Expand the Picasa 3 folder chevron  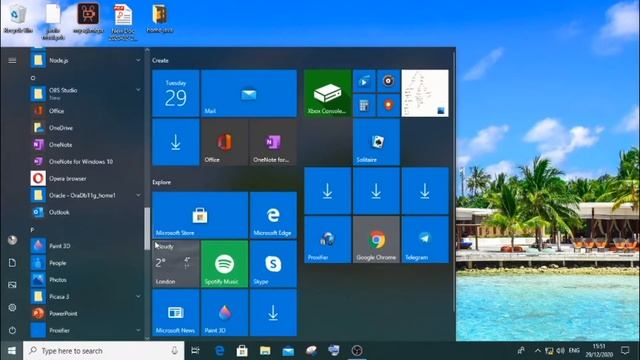click(138, 296)
